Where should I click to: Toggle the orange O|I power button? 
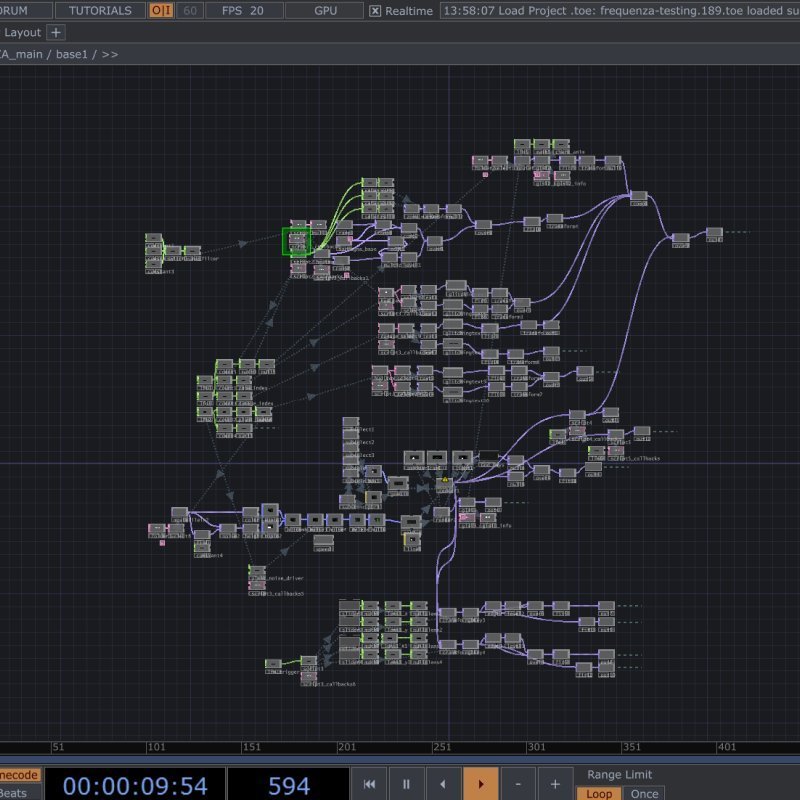(161, 10)
